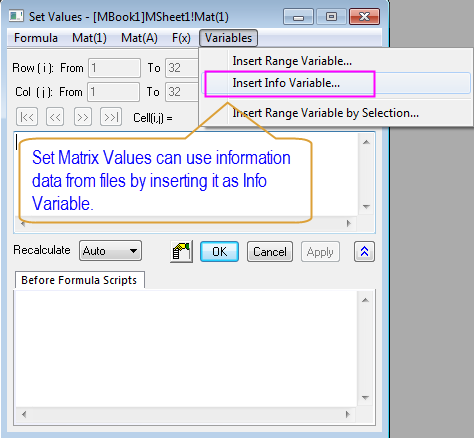Go to the last cell navigation button
The width and height of the screenshot is (474, 438).
(111, 117)
